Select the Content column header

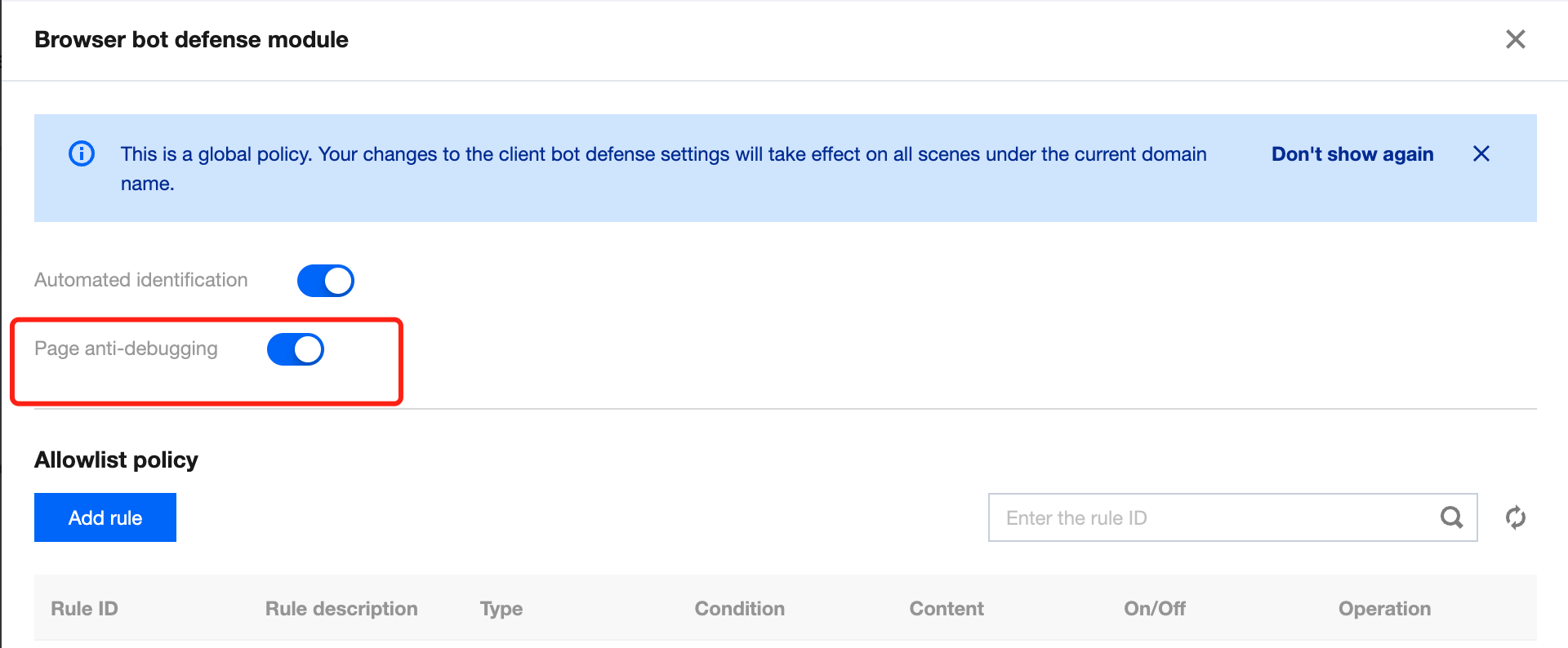[947, 609]
